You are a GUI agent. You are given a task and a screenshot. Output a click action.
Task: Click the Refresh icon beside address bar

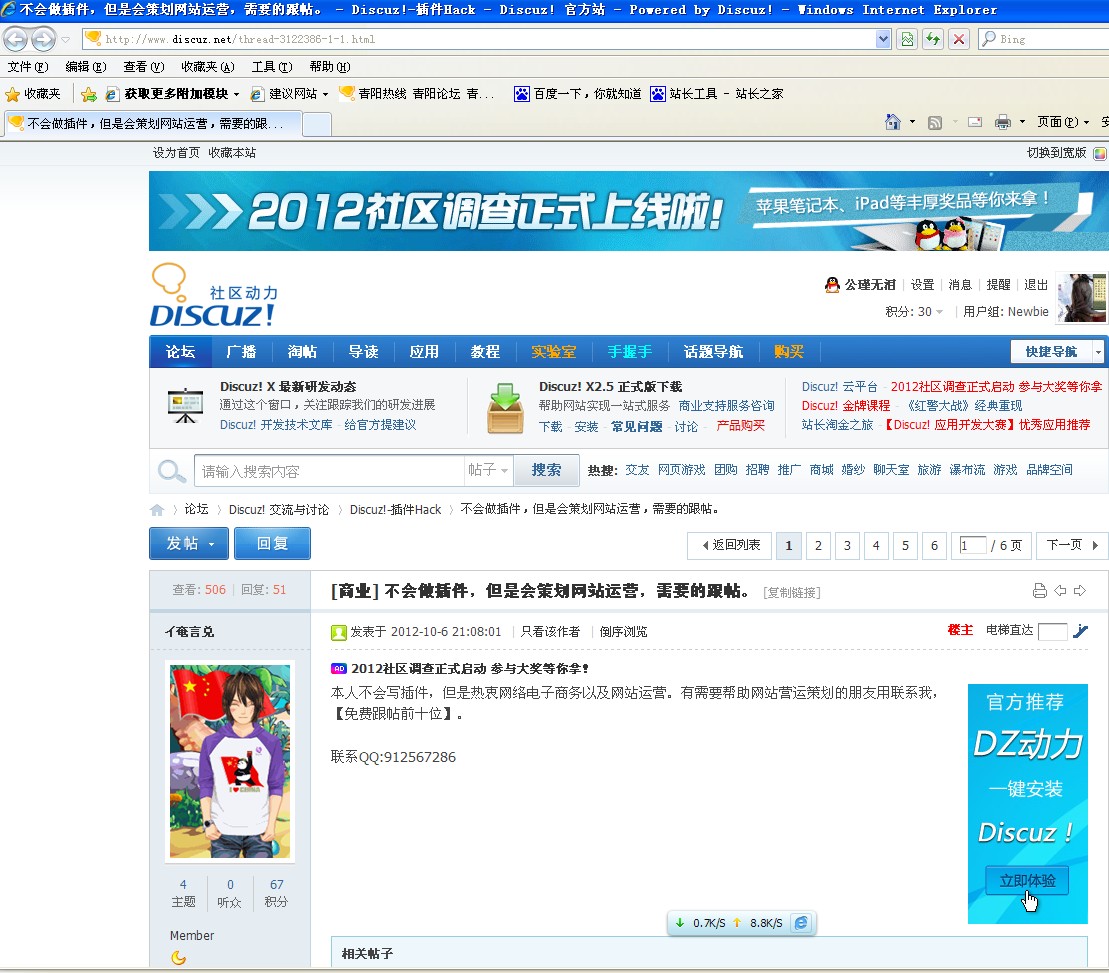933,39
